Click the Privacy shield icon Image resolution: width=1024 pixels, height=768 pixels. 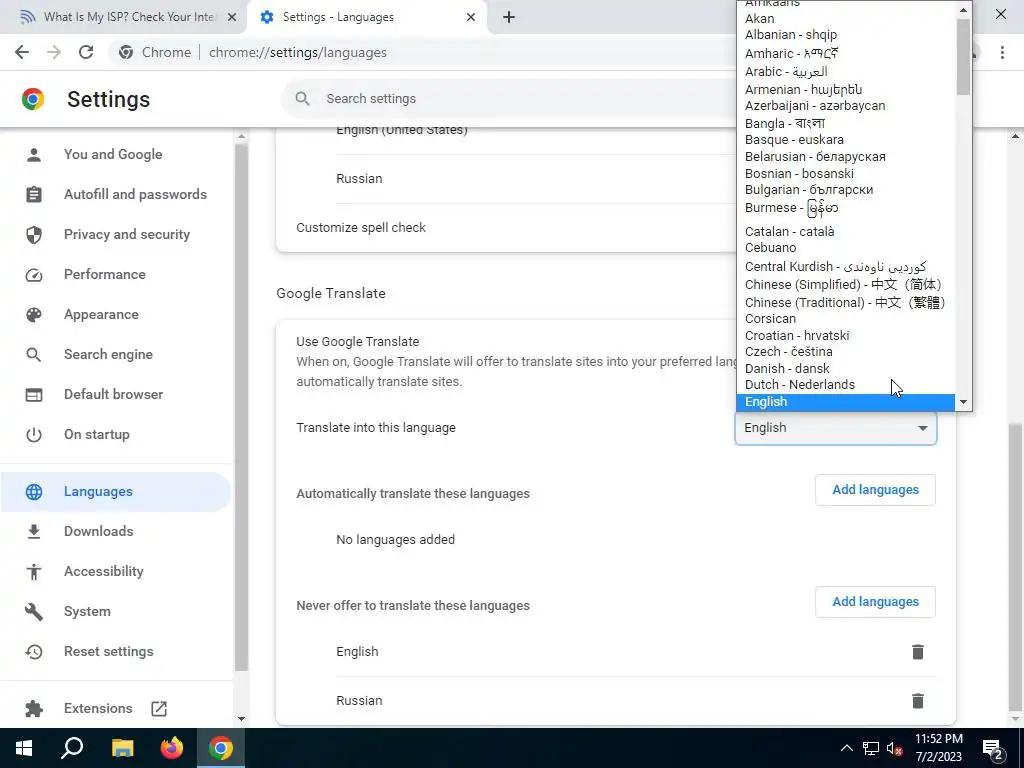click(34, 234)
